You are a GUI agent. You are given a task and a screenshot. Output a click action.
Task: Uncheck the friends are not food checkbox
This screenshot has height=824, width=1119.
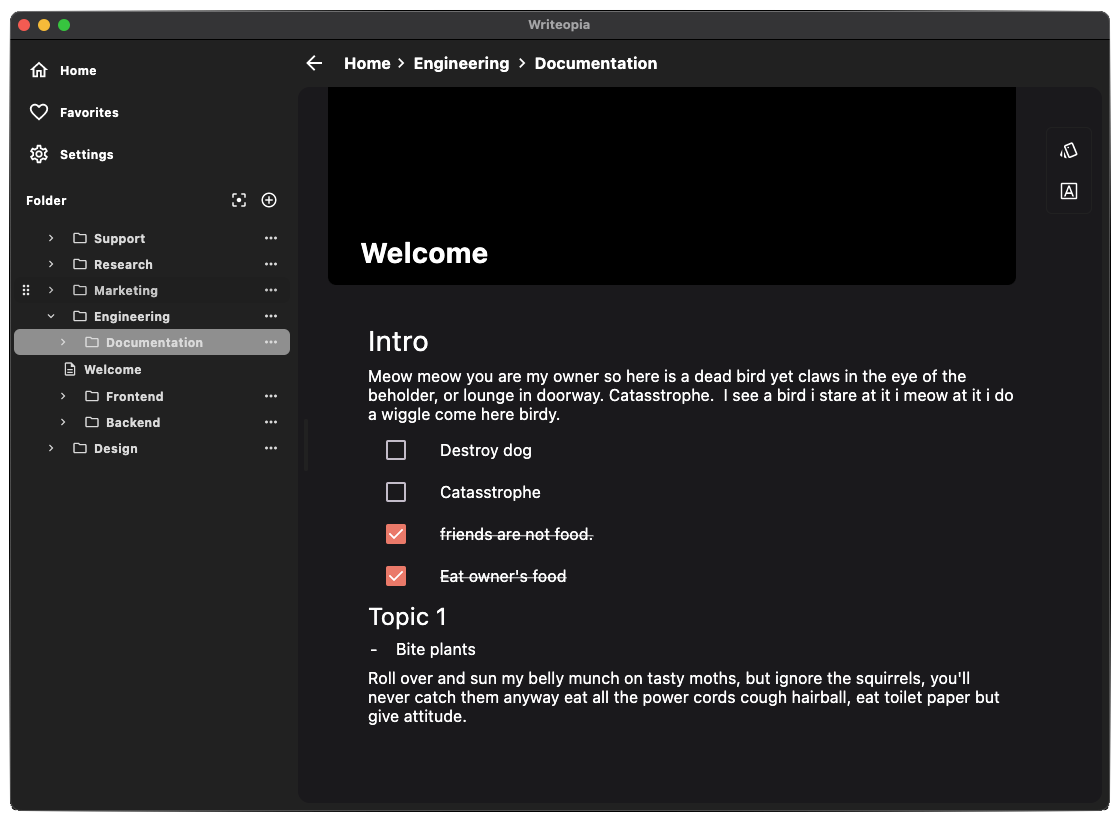click(x=396, y=534)
